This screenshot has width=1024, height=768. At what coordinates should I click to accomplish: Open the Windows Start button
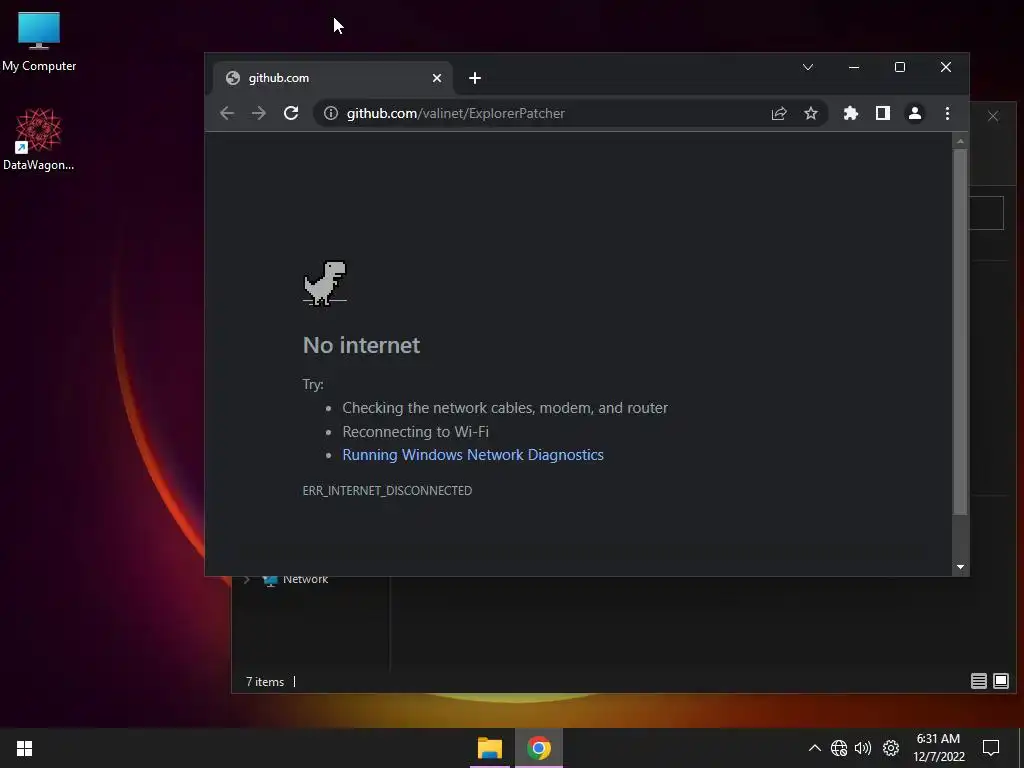coord(25,748)
